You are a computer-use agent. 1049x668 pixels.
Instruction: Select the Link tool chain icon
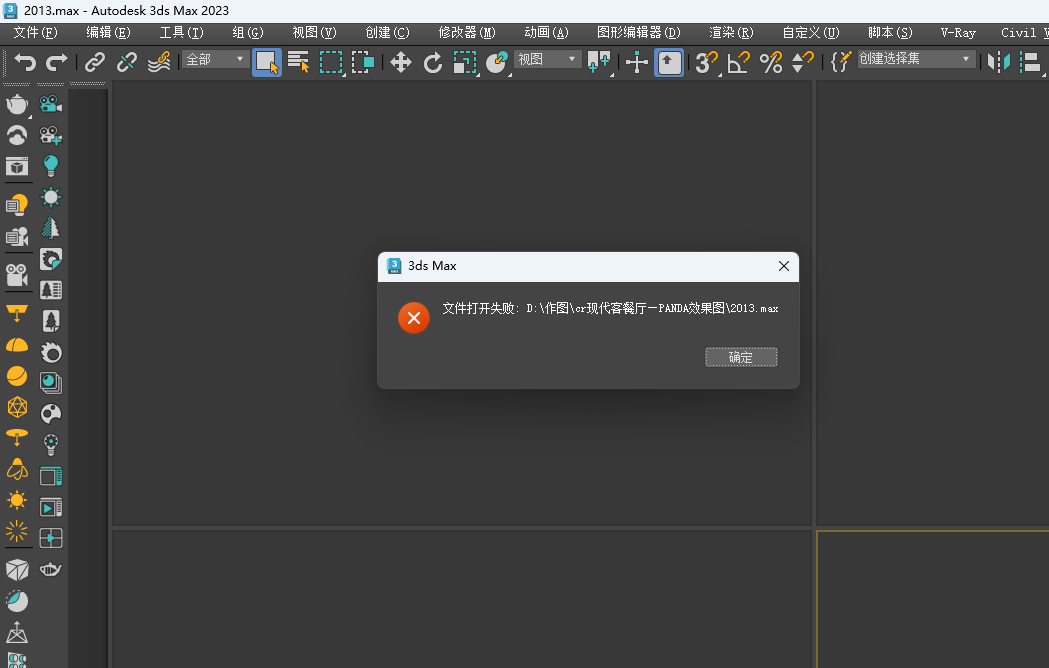click(94, 62)
